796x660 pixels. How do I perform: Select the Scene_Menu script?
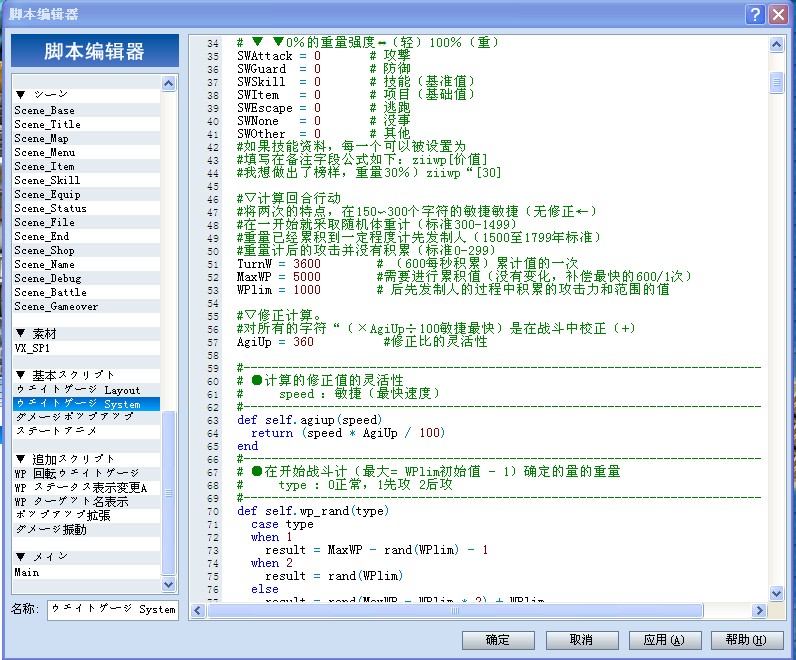coord(87,152)
